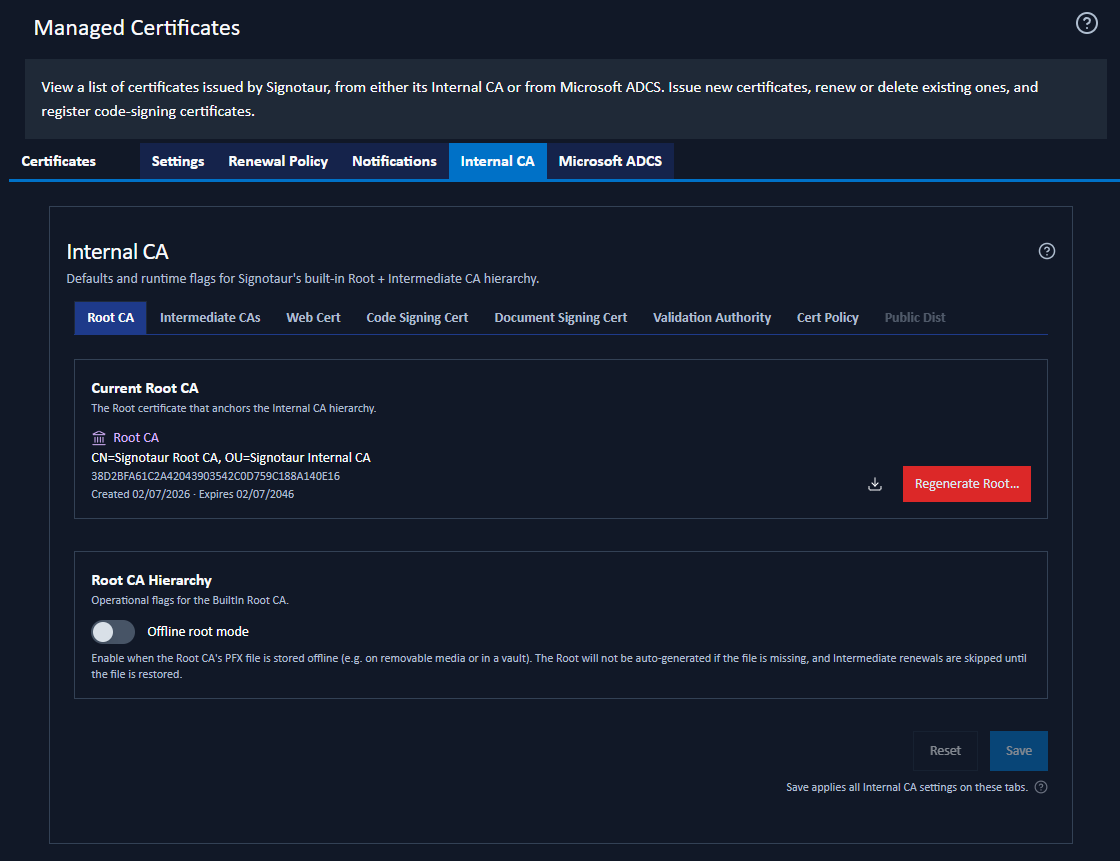Screen dimensions: 1120x861
Task: Go to the Notifications tab
Action: (394, 161)
